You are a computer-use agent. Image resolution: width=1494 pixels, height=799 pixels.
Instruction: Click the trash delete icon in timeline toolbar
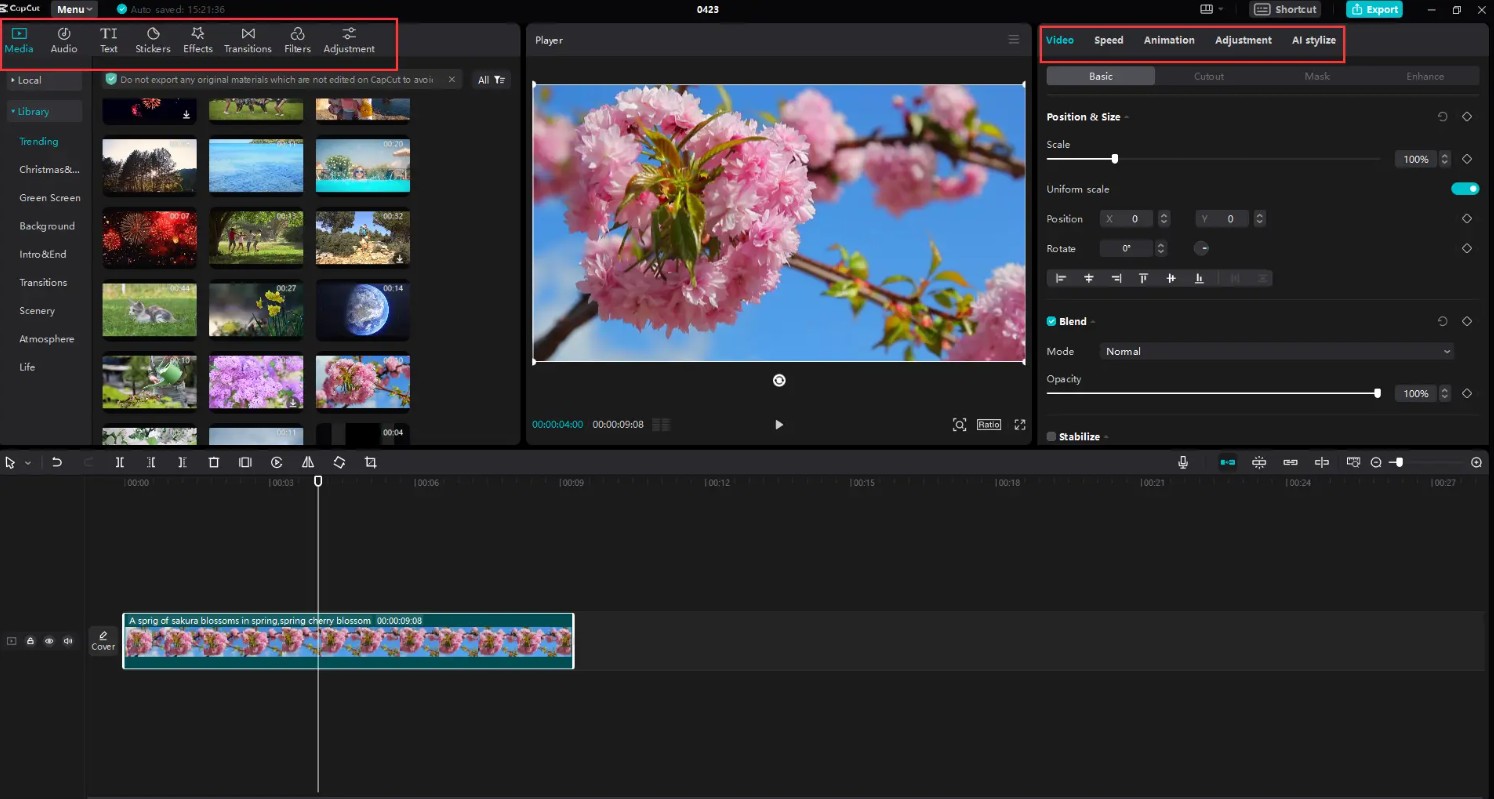click(x=213, y=463)
